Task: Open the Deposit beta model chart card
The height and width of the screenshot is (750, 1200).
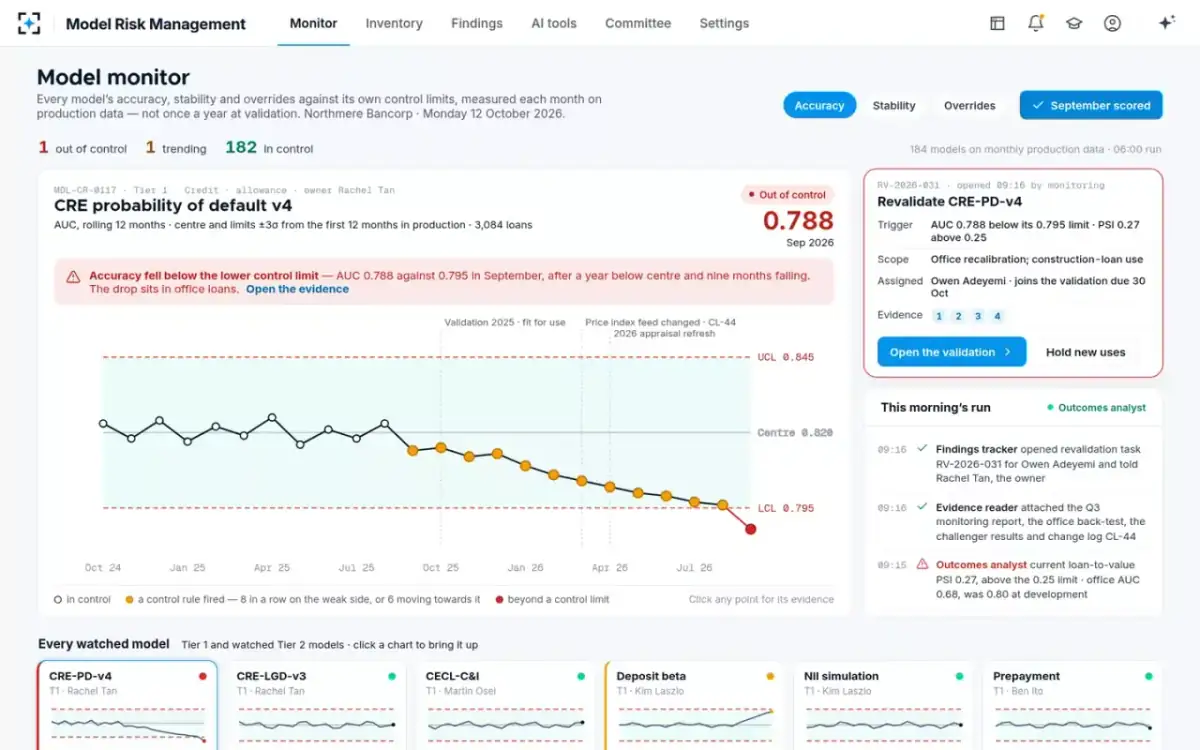Action: click(695, 705)
